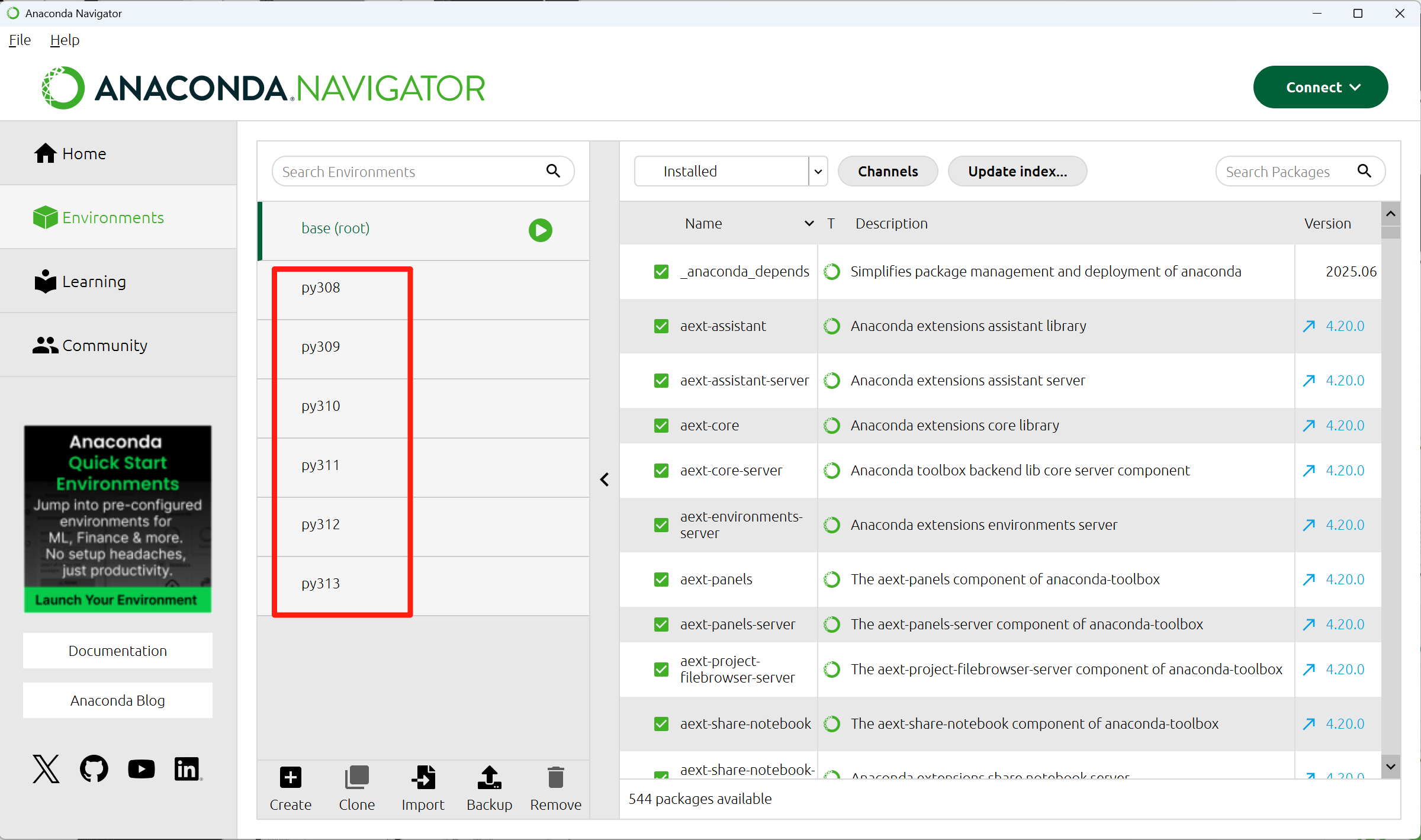
Task: Open the YouTube social icon
Action: 142,769
